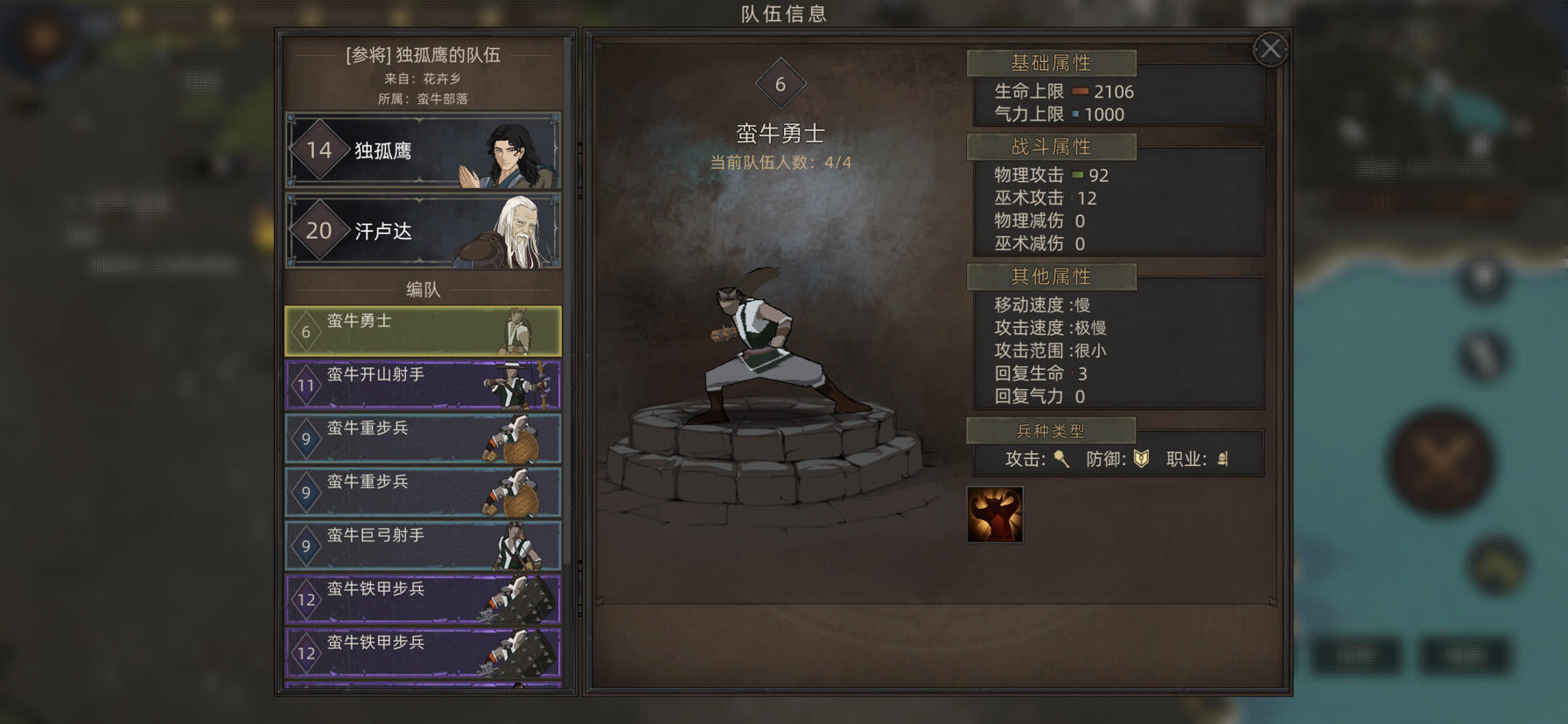Click the attack type weapon icon
This screenshot has width=1568, height=724.
coord(1061,459)
